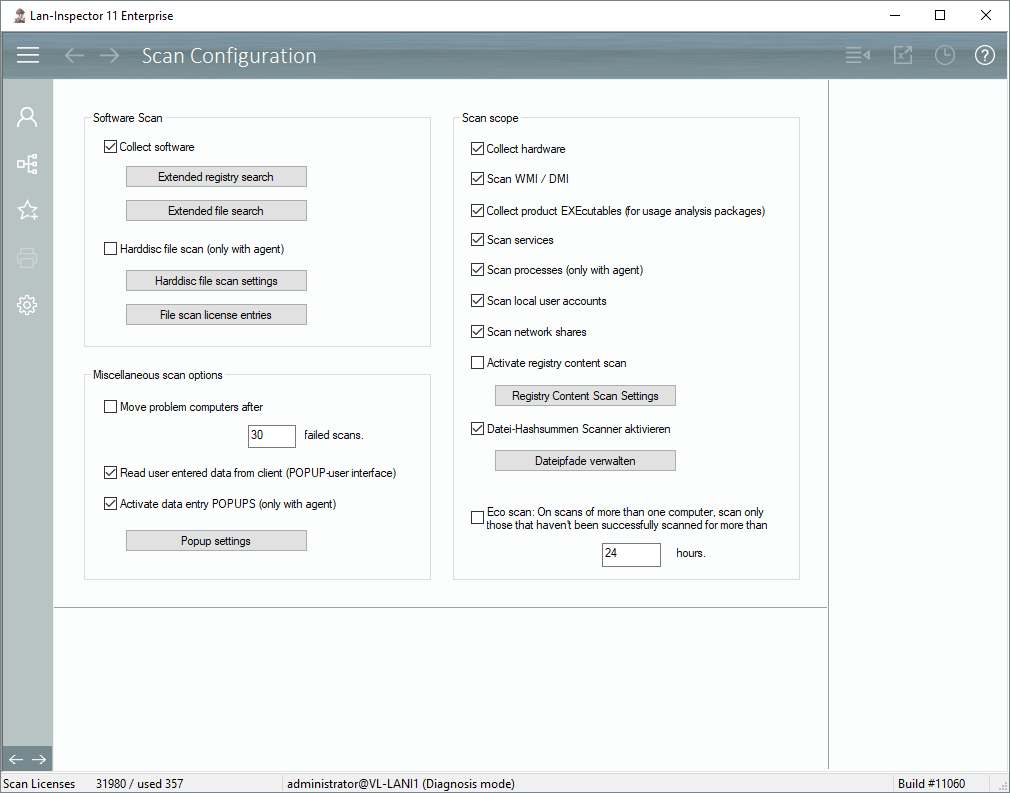Click the right arrow at sidebar bottom
1010x793 pixels.
point(39,759)
